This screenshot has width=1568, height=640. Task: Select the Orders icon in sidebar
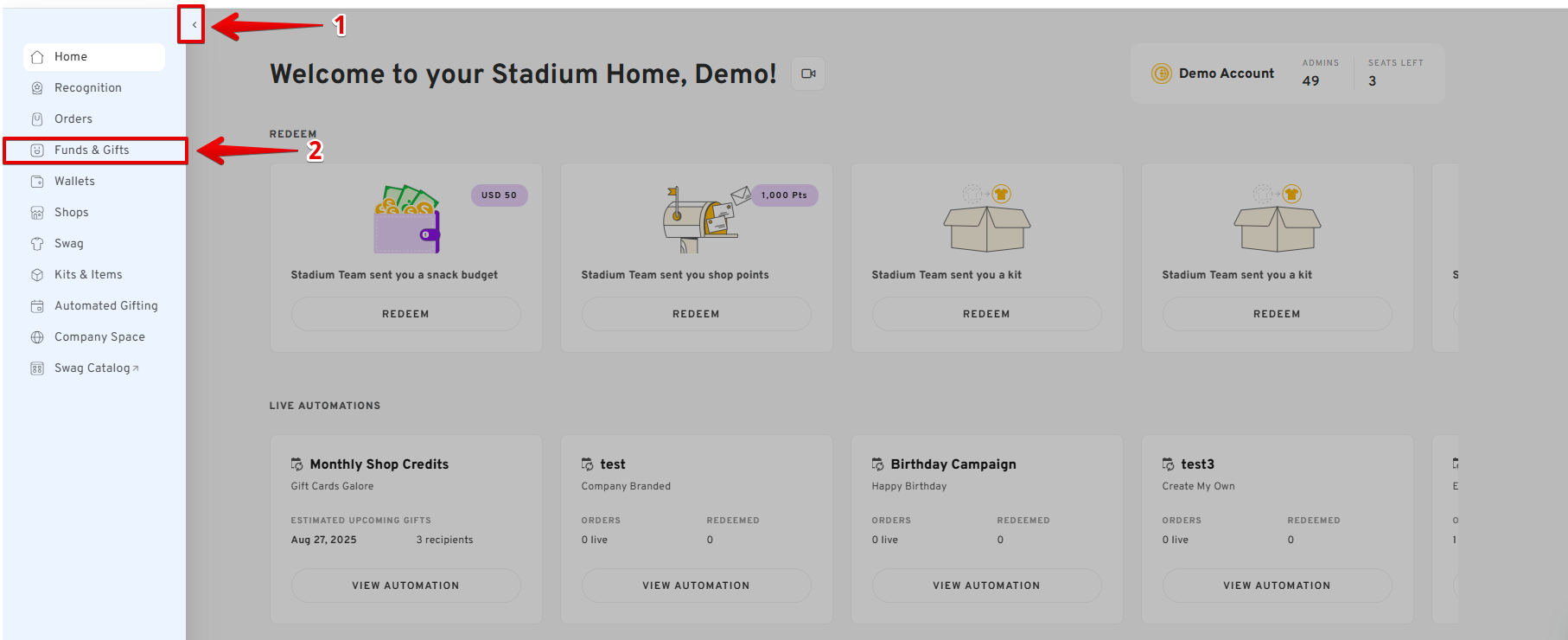[x=37, y=119]
